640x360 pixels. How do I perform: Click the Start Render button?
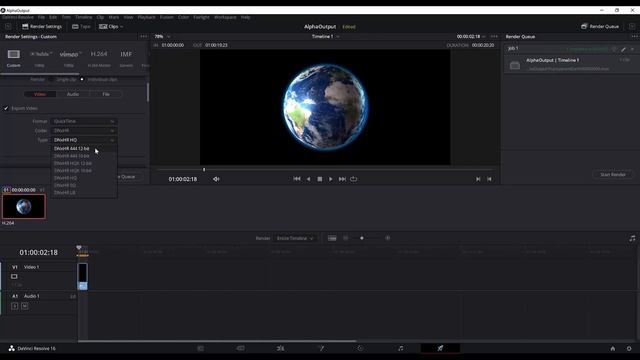(x=613, y=175)
